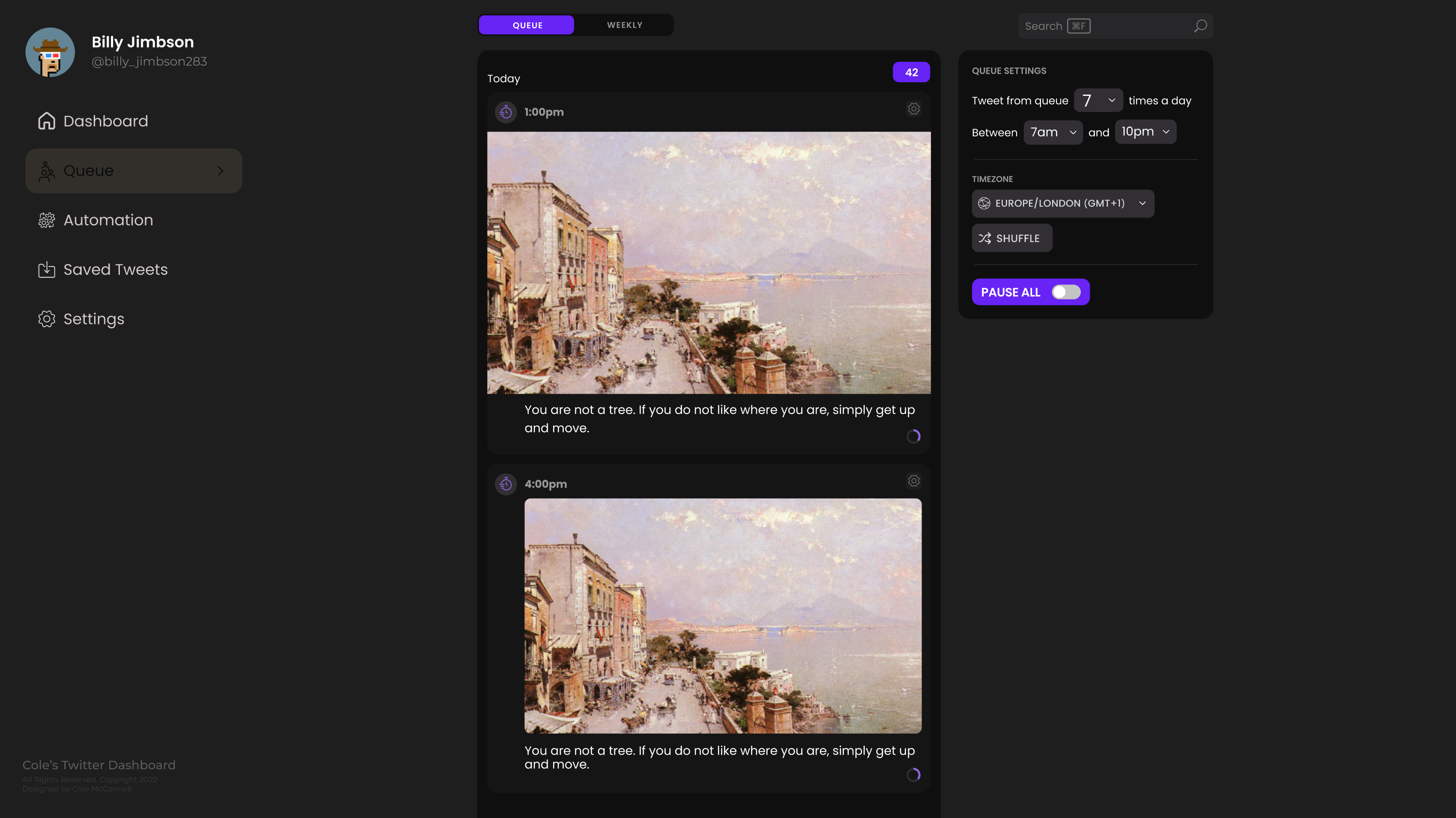Open Billy Jimbson's profile avatar

pyautogui.click(x=50, y=52)
